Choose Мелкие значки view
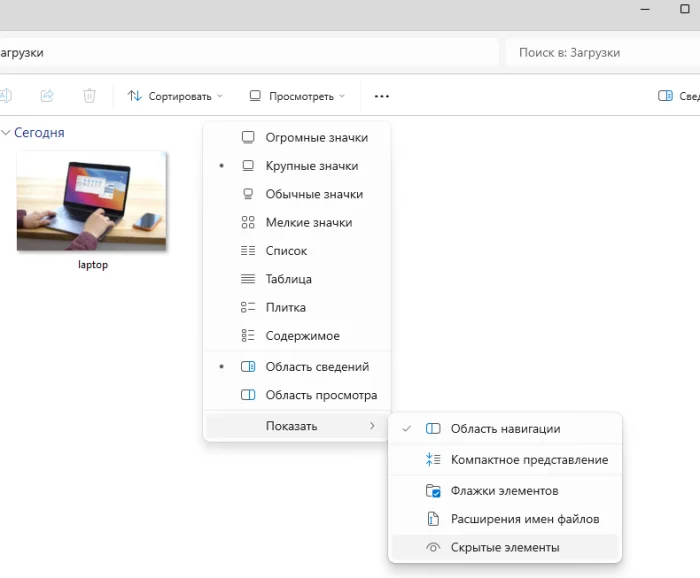Image resolution: width=700 pixels, height=578 pixels. click(x=297, y=222)
